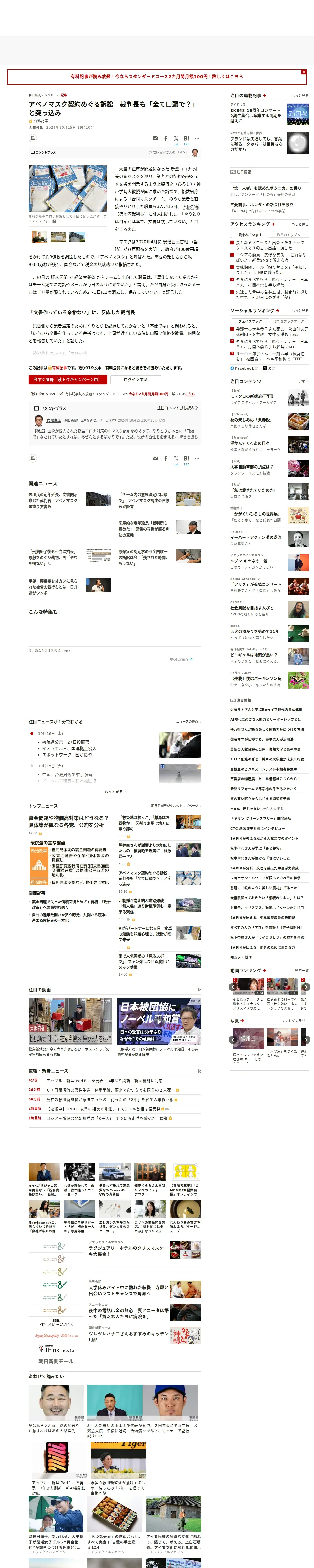Click the SKE48 concert thumbnail image

pyautogui.click(x=298, y=114)
